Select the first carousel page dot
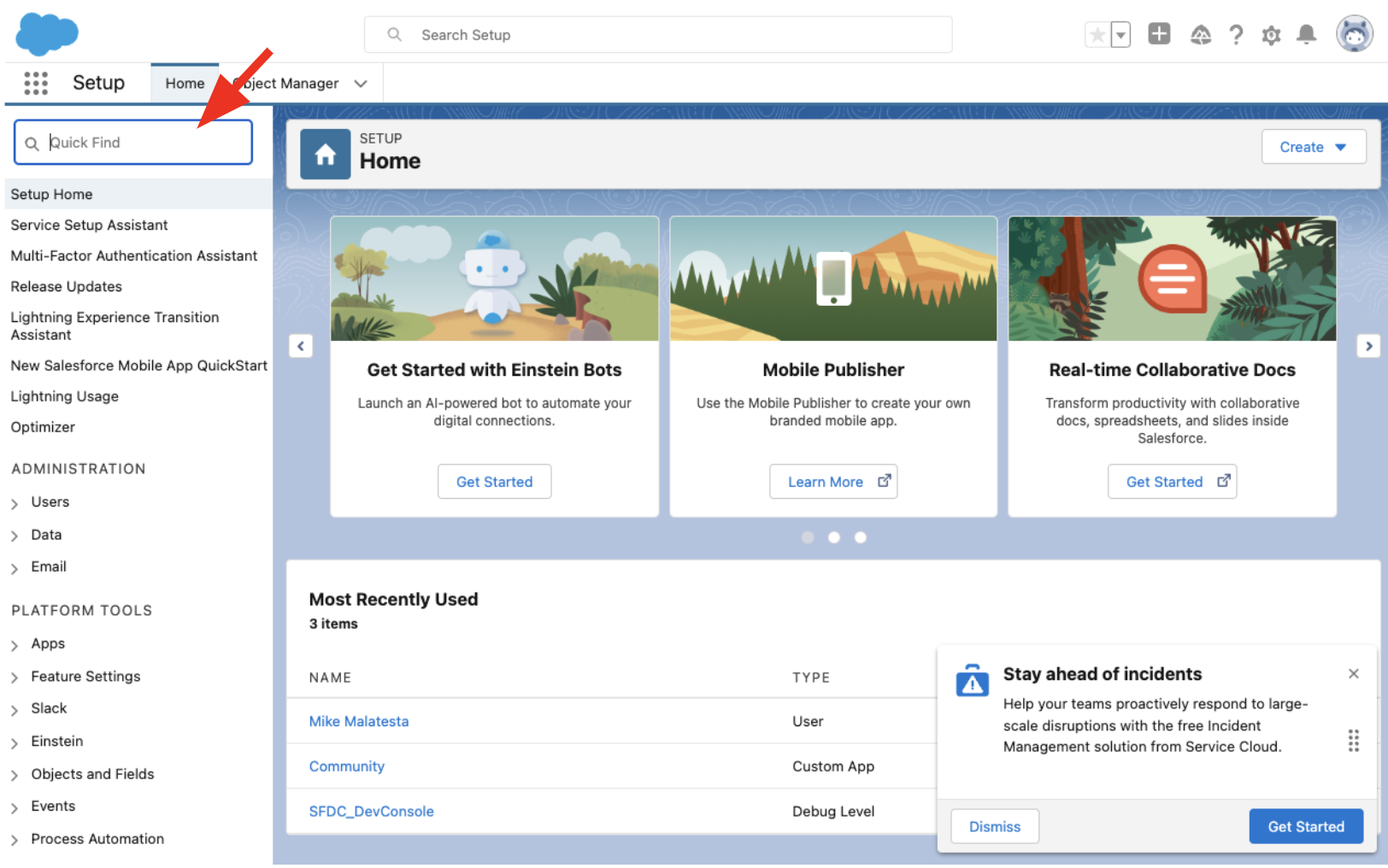 [x=808, y=537]
